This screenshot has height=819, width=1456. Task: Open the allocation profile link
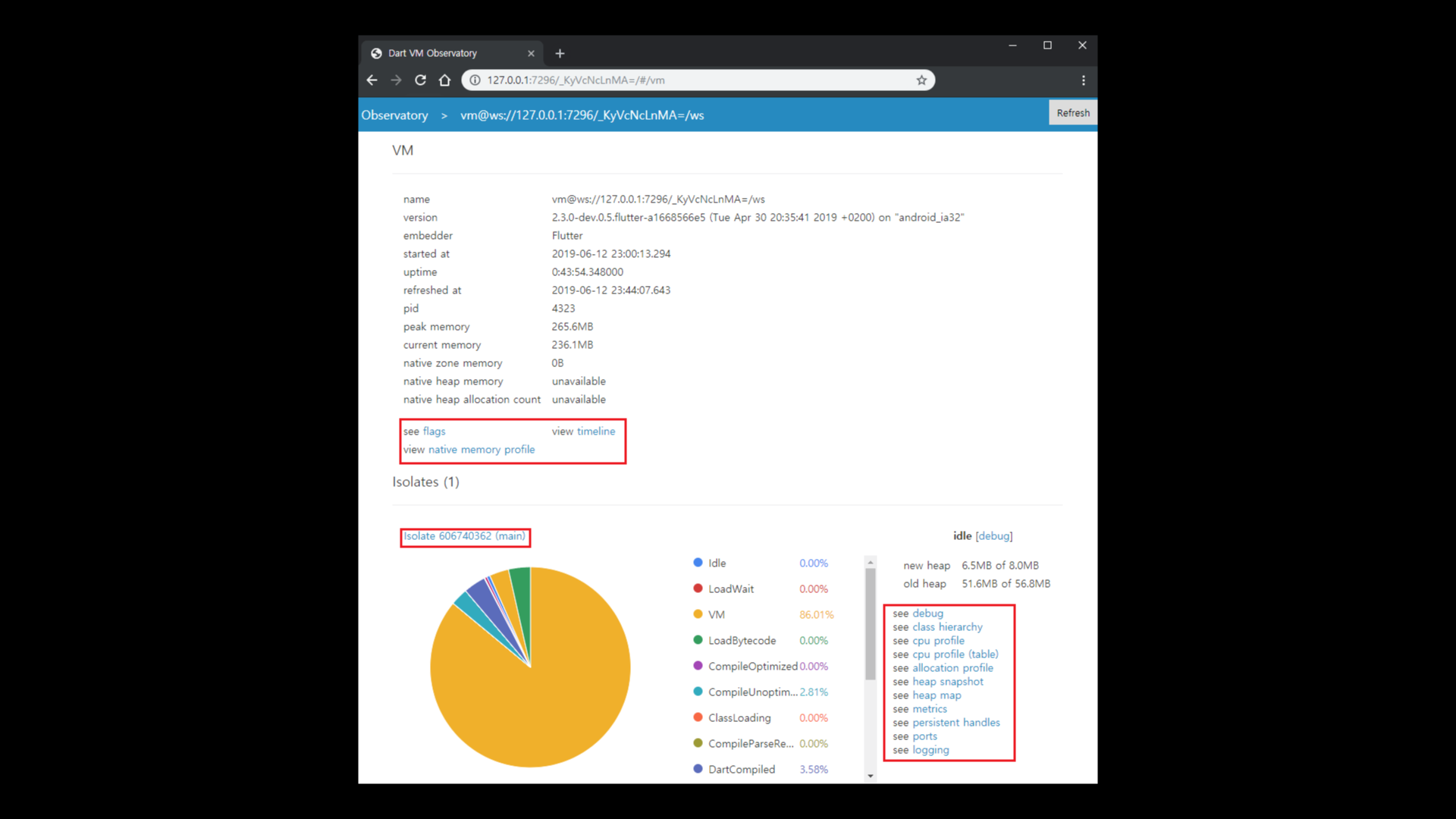(952, 668)
